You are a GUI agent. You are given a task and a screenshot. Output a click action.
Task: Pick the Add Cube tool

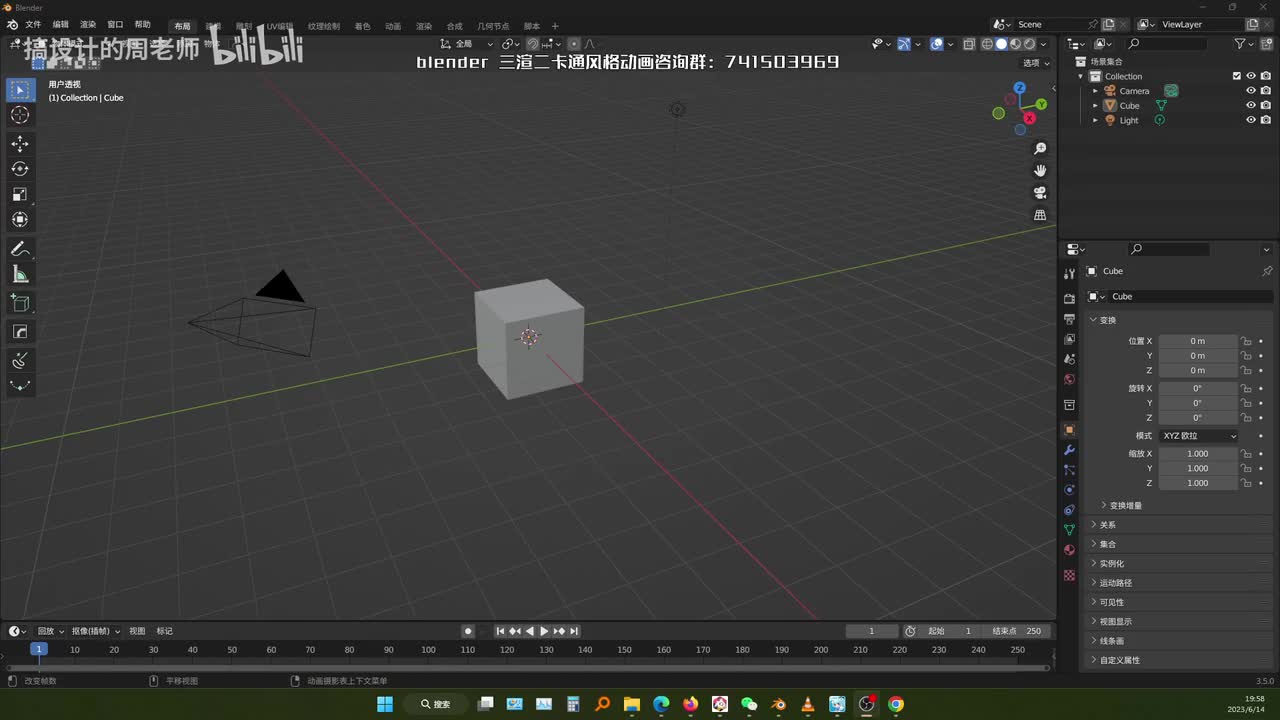pos(20,303)
